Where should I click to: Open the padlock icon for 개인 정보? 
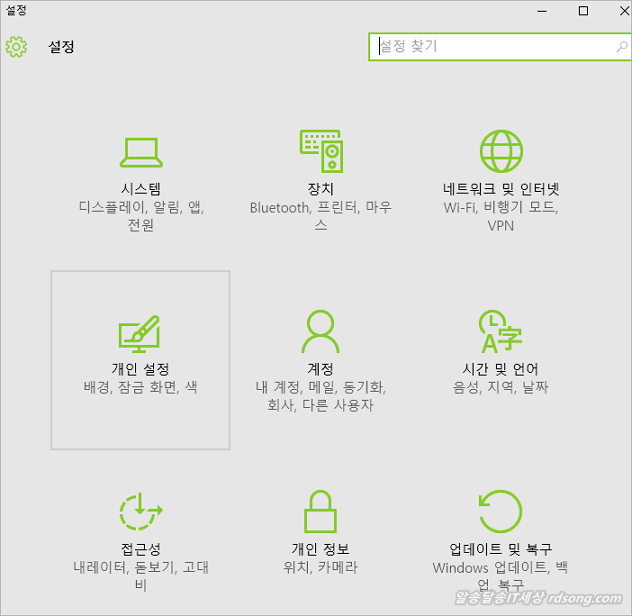pyautogui.click(x=321, y=513)
